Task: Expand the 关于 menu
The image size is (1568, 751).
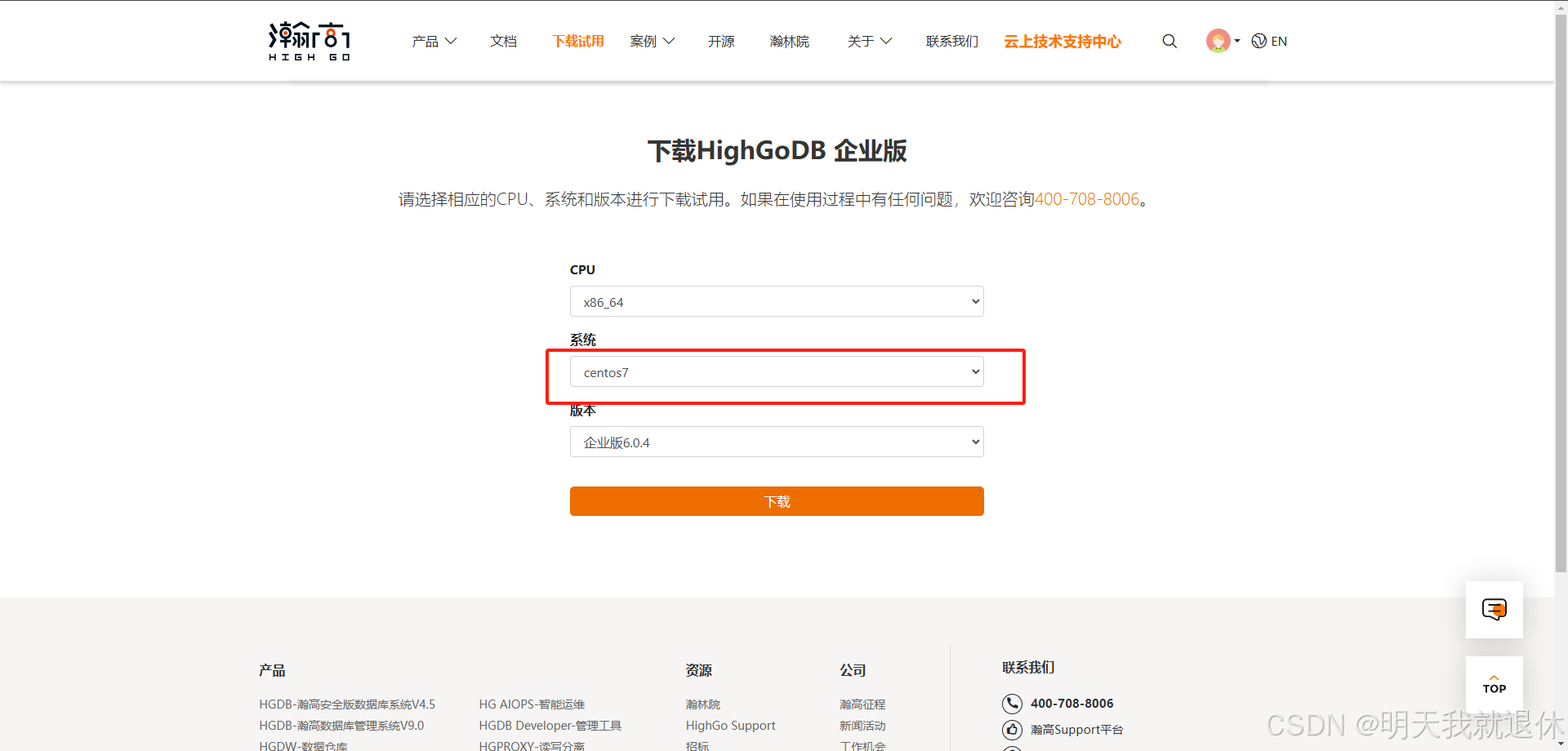Action: pos(870,41)
